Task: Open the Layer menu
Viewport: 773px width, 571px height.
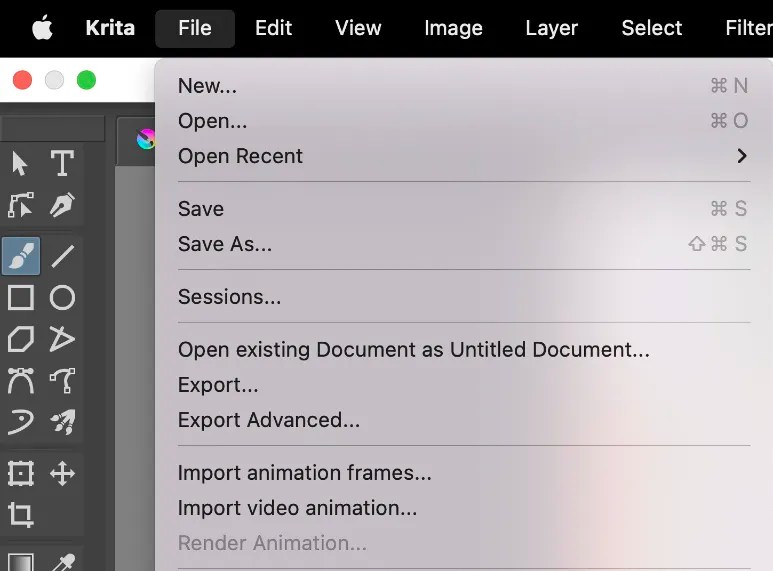Action: pos(552,28)
